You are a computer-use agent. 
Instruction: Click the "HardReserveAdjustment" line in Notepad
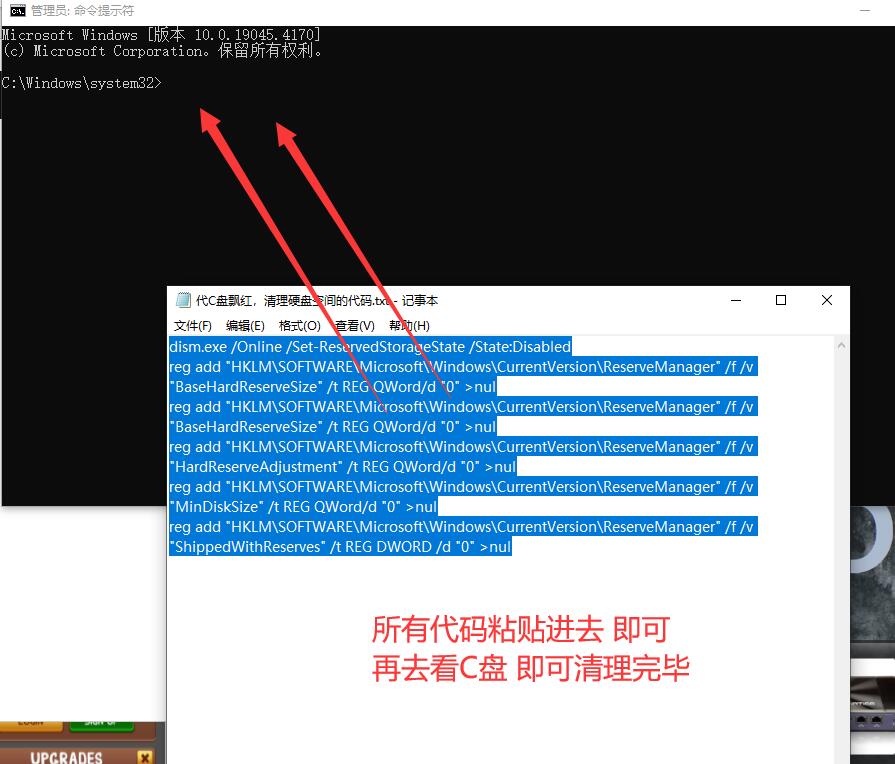342,467
